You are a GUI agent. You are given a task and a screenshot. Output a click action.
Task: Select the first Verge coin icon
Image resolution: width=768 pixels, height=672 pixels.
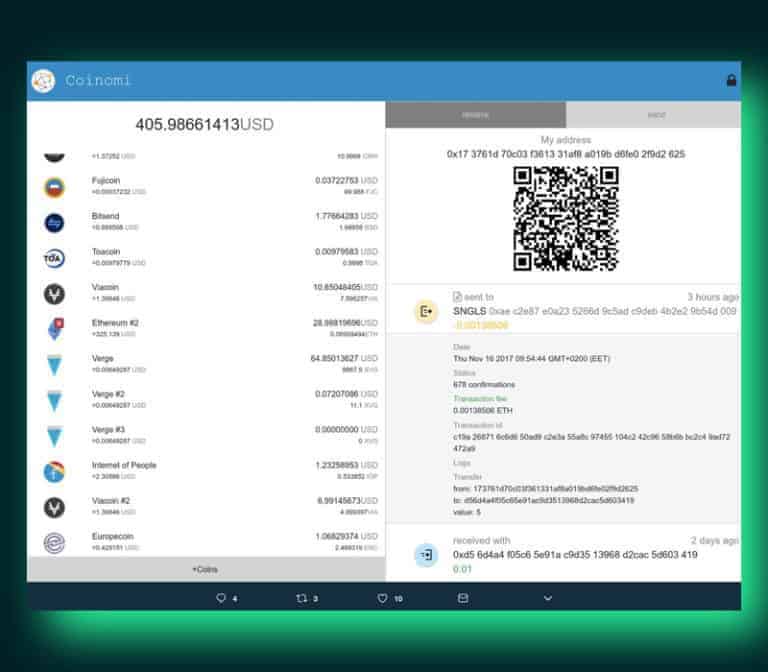tap(54, 365)
